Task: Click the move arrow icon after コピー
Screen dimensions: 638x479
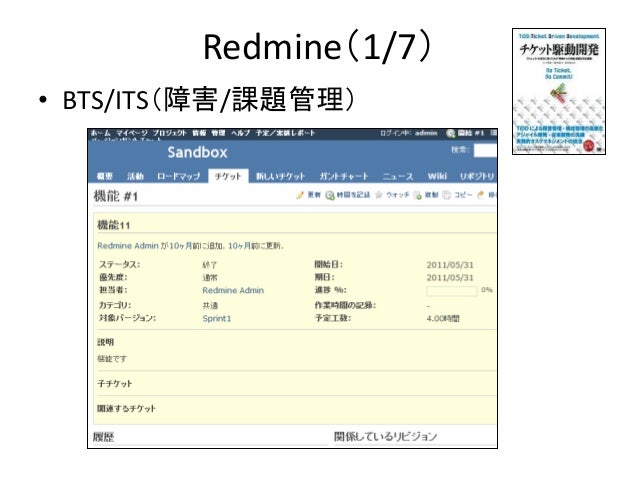Action: [x=481, y=195]
